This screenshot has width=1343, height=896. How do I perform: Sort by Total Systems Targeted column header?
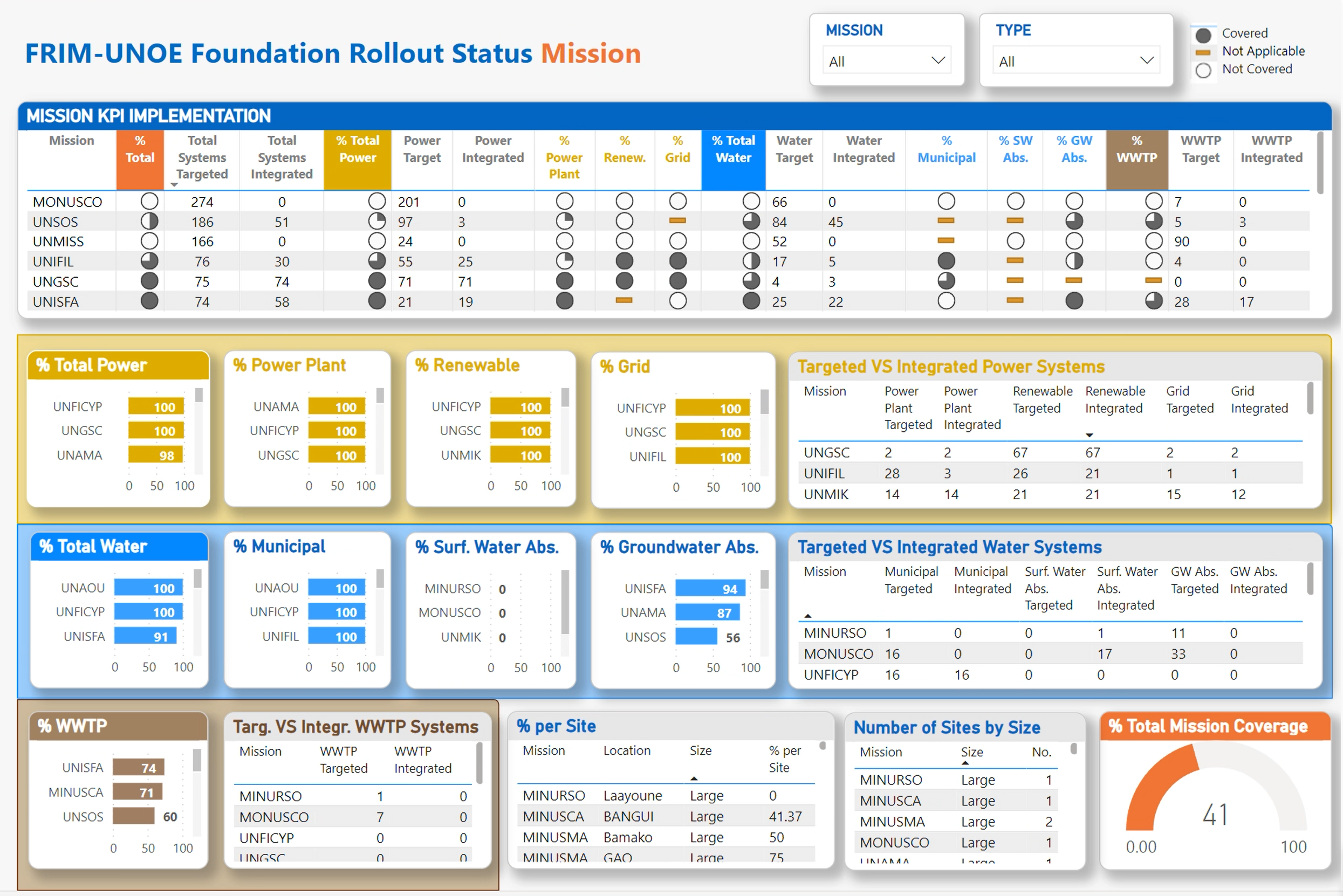tap(202, 157)
